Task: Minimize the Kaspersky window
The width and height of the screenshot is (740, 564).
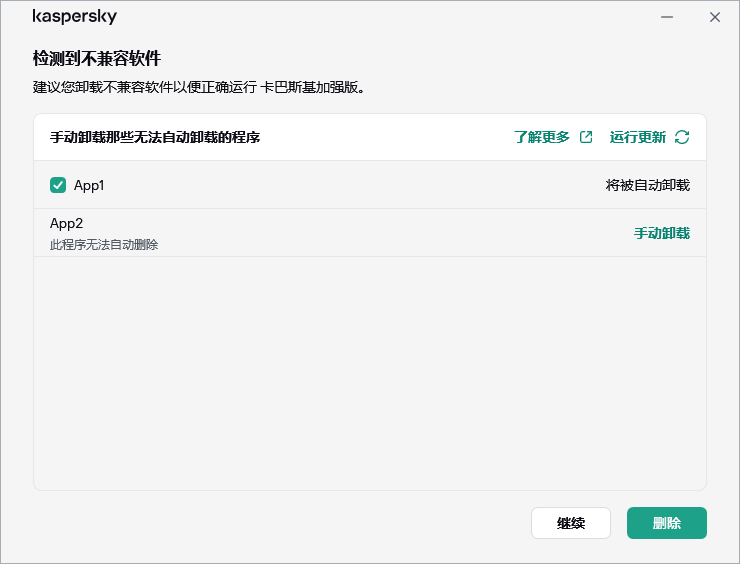Action: coord(667,17)
